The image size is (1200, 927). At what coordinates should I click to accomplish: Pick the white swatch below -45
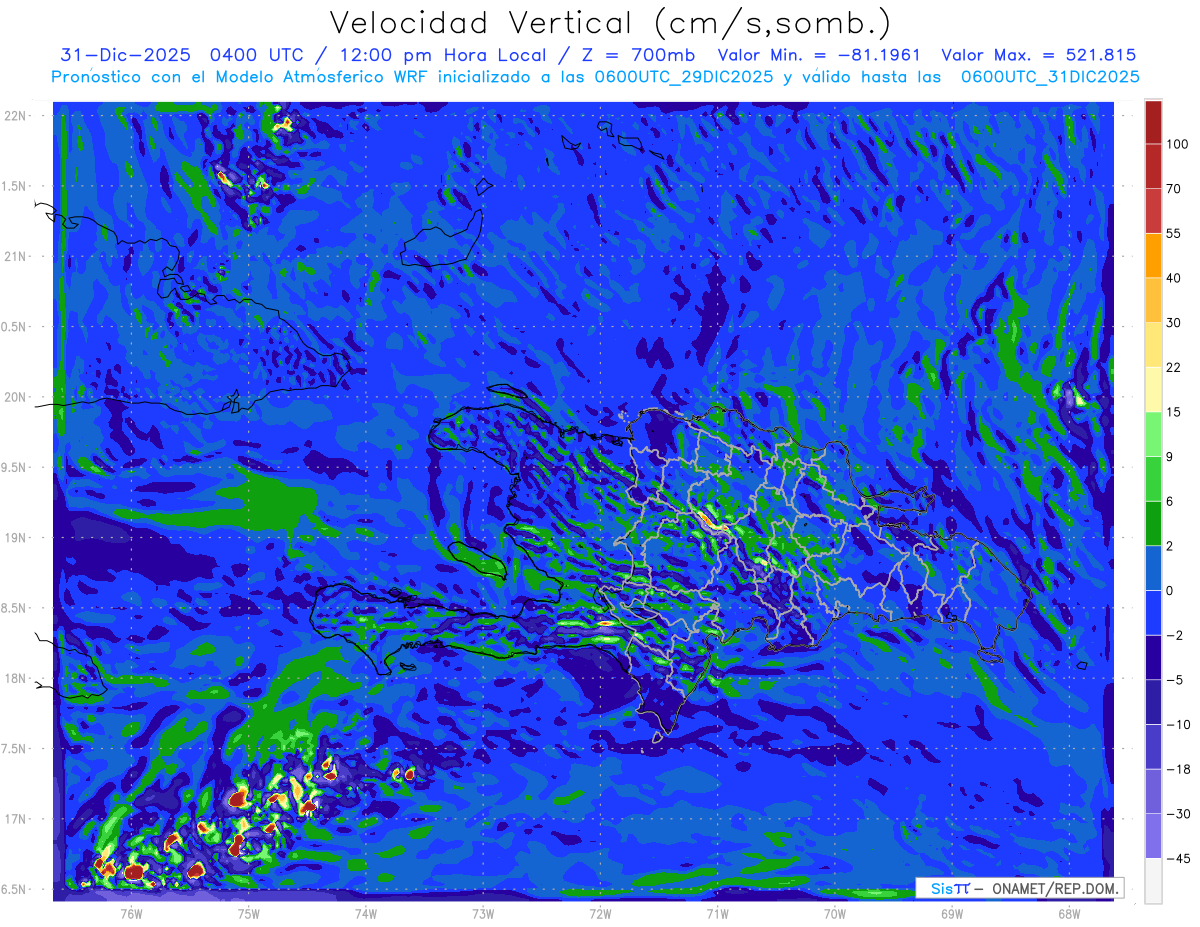(x=1153, y=880)
